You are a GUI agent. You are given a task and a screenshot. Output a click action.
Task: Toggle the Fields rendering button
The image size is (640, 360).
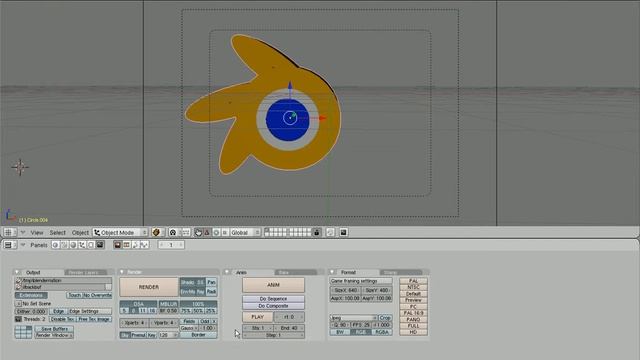(189, 322)
